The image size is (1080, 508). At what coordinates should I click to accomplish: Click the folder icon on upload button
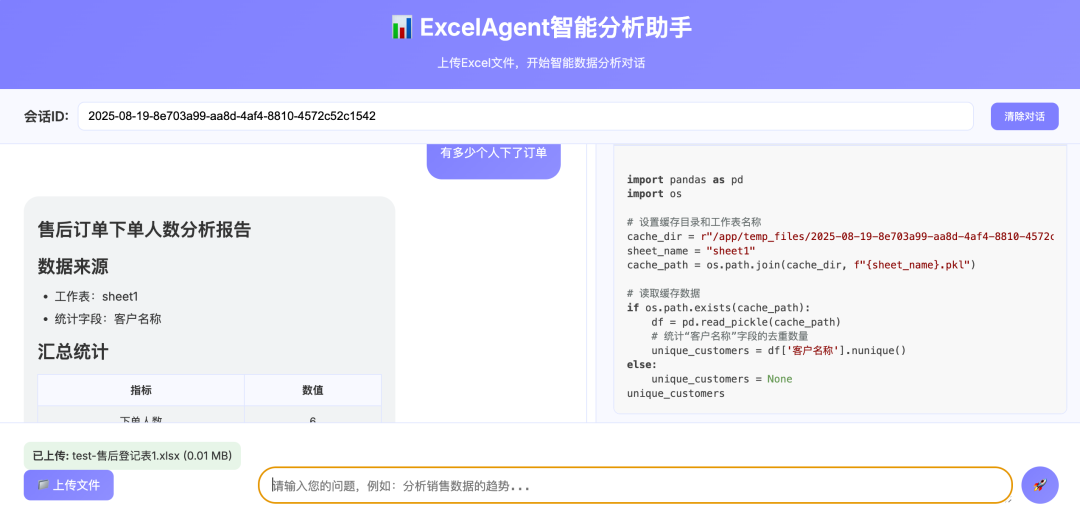(43, 485)
